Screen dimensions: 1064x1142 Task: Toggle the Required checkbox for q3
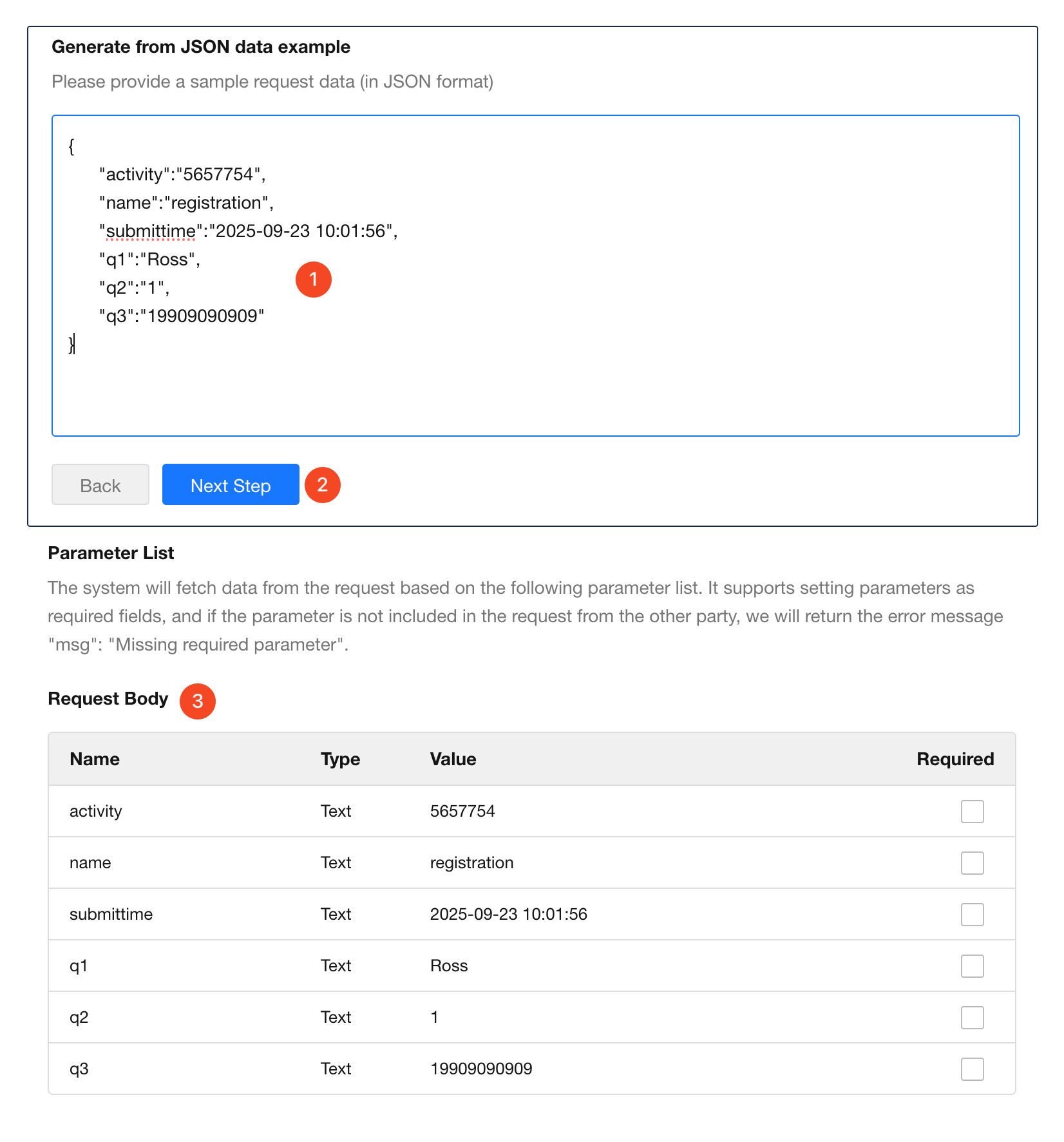tap(972, 1069)
